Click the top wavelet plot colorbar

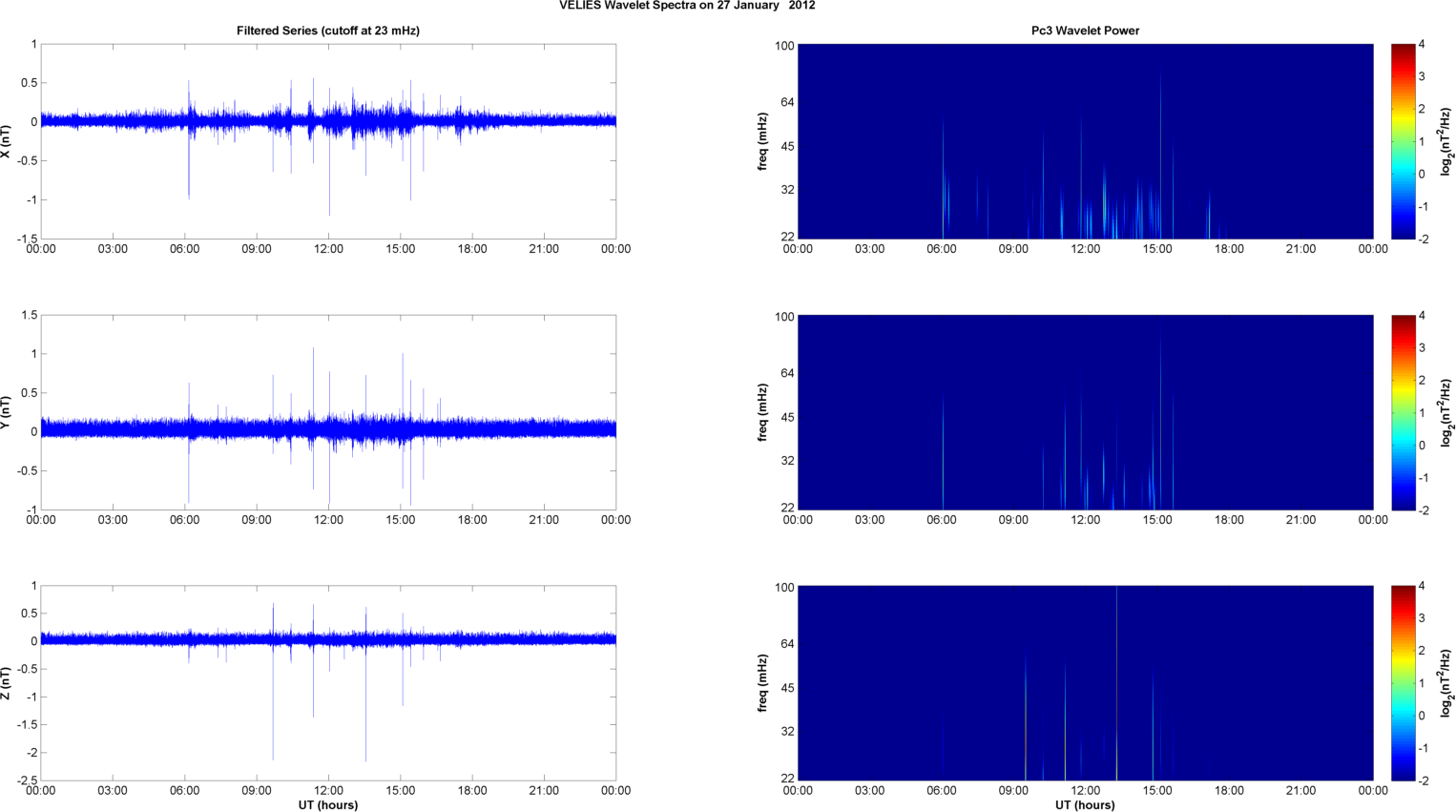1403,141
